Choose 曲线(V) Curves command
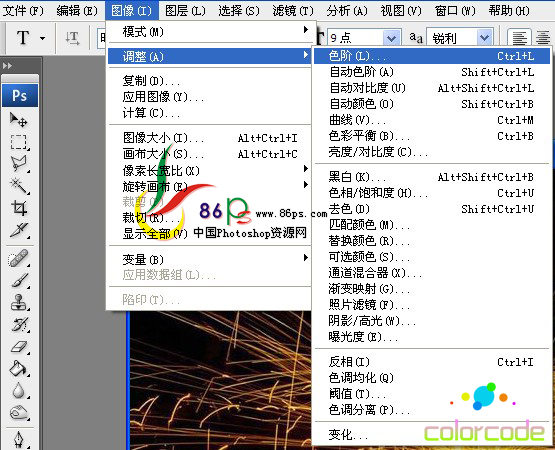This screenshot has width=555, height=450. point(431,120)
